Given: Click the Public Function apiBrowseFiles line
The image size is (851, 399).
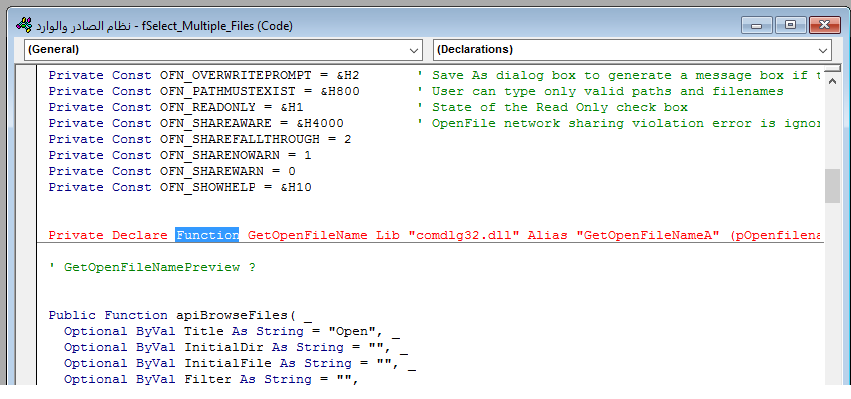Looking at the screenshot, I should point(180,315).
